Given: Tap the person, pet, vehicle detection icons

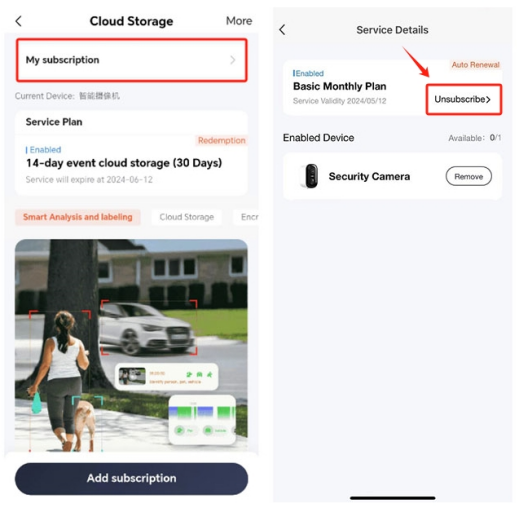Looking at the screenshot, I should coord(199,375).
